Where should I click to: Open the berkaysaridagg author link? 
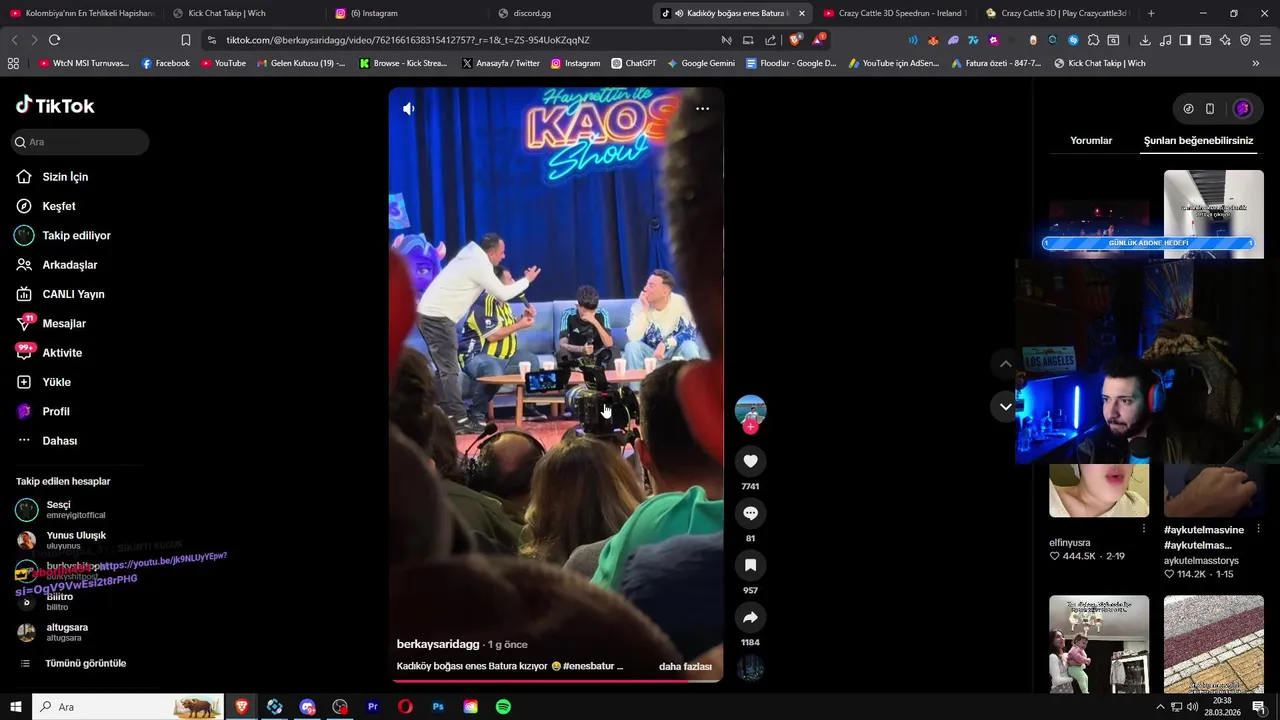[439, 644]
